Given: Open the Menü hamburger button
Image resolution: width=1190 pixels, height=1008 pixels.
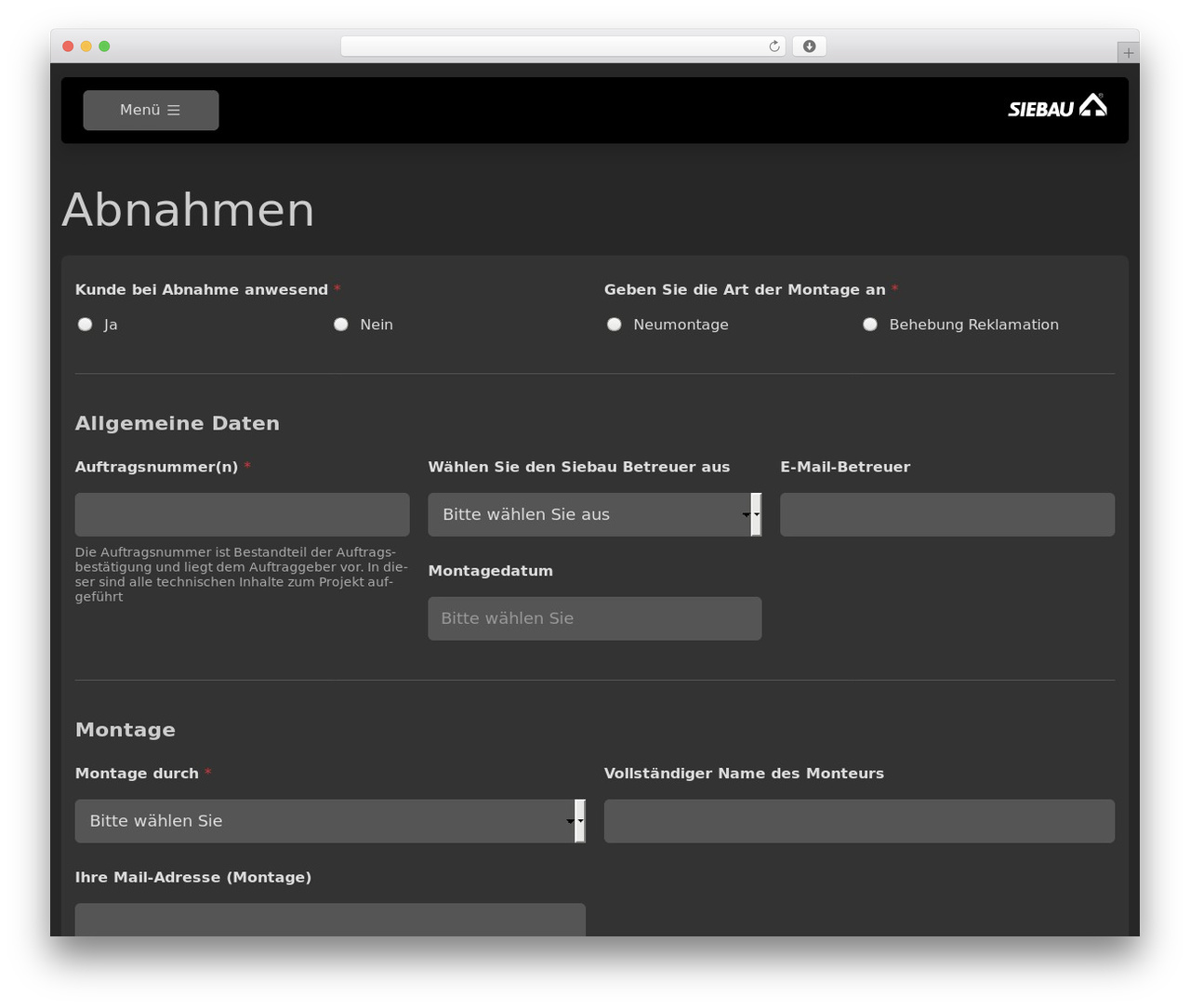Looking at the screenshot, I should (151, 110).
